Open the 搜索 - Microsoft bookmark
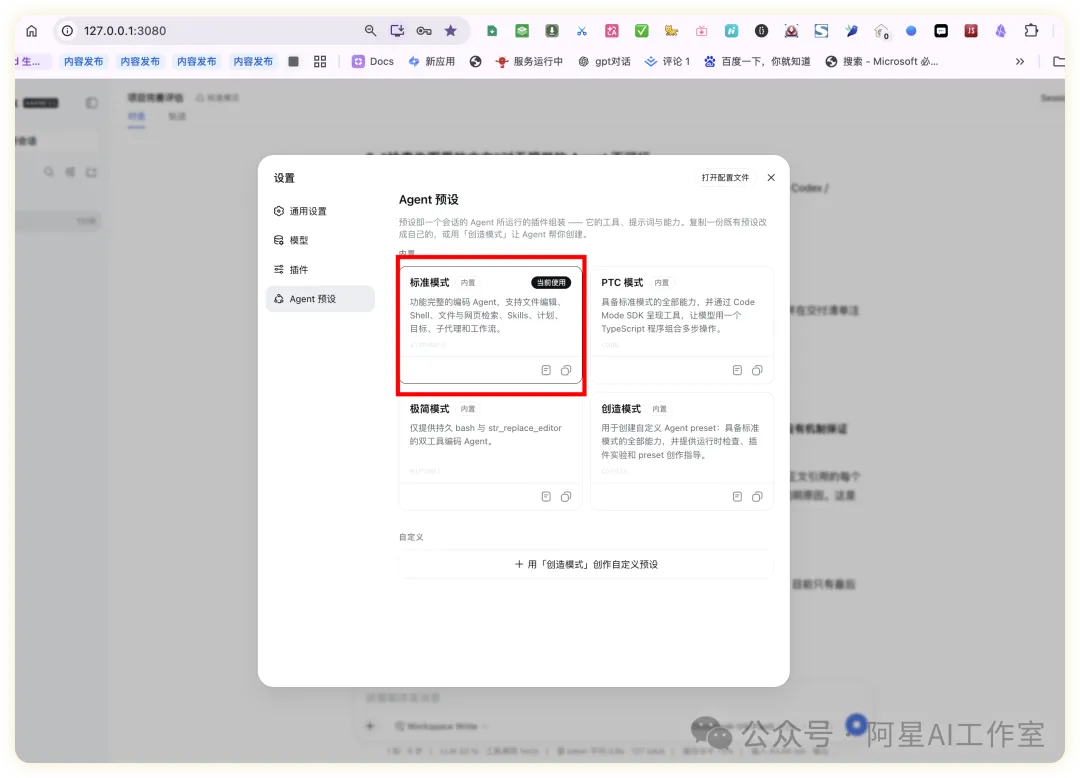Image resolution: width=1080 pixels, height=778 pixels. (882, 61)
